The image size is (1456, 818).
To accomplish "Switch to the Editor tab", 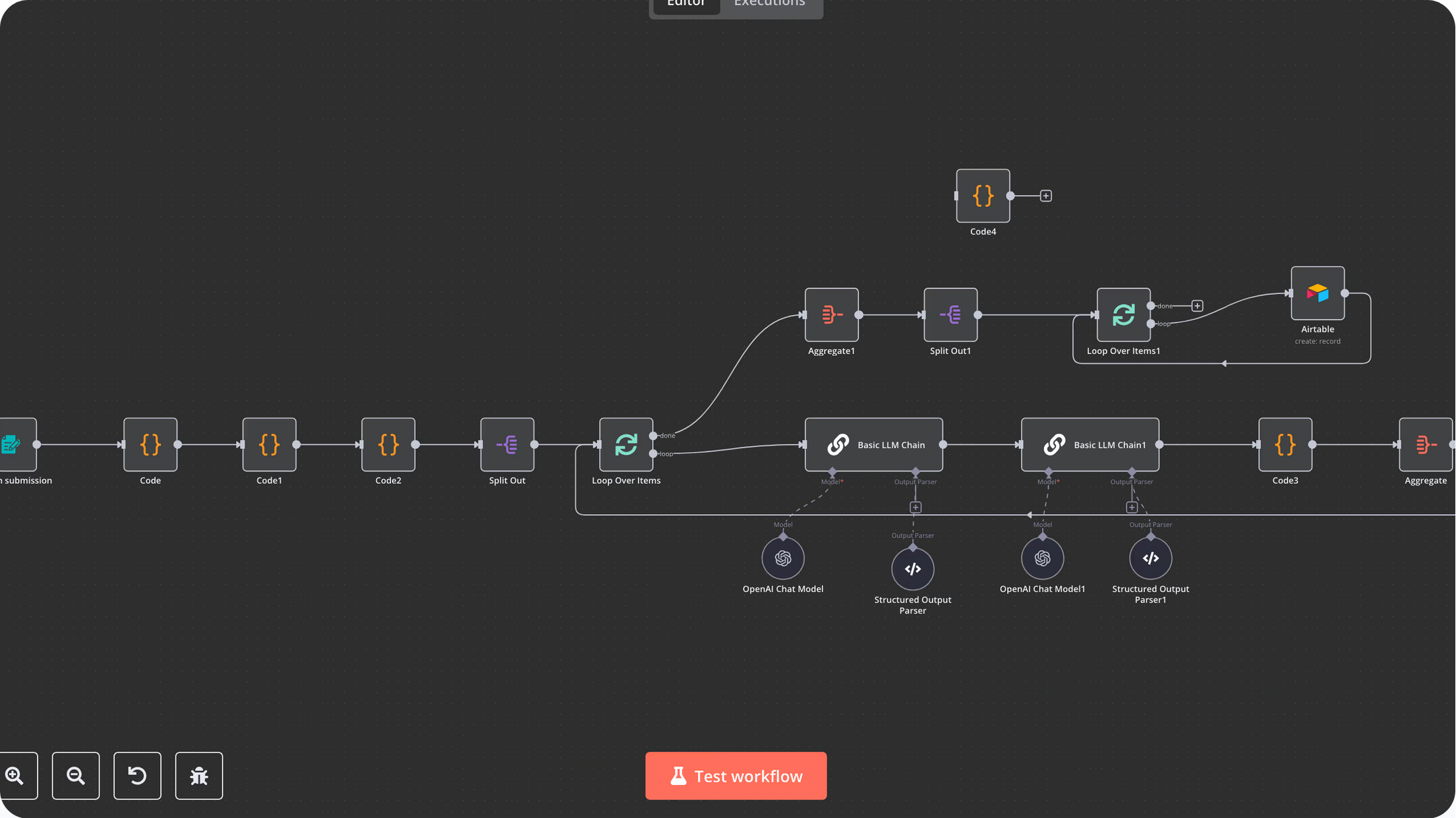I will (685, 5).
